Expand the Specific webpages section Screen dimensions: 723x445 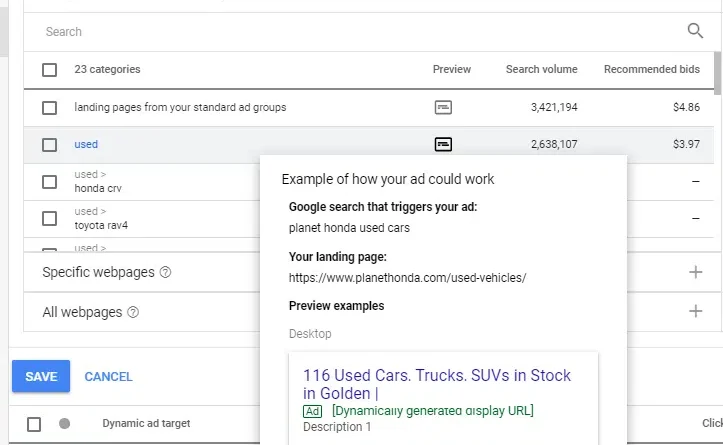[x=696, y=272]
